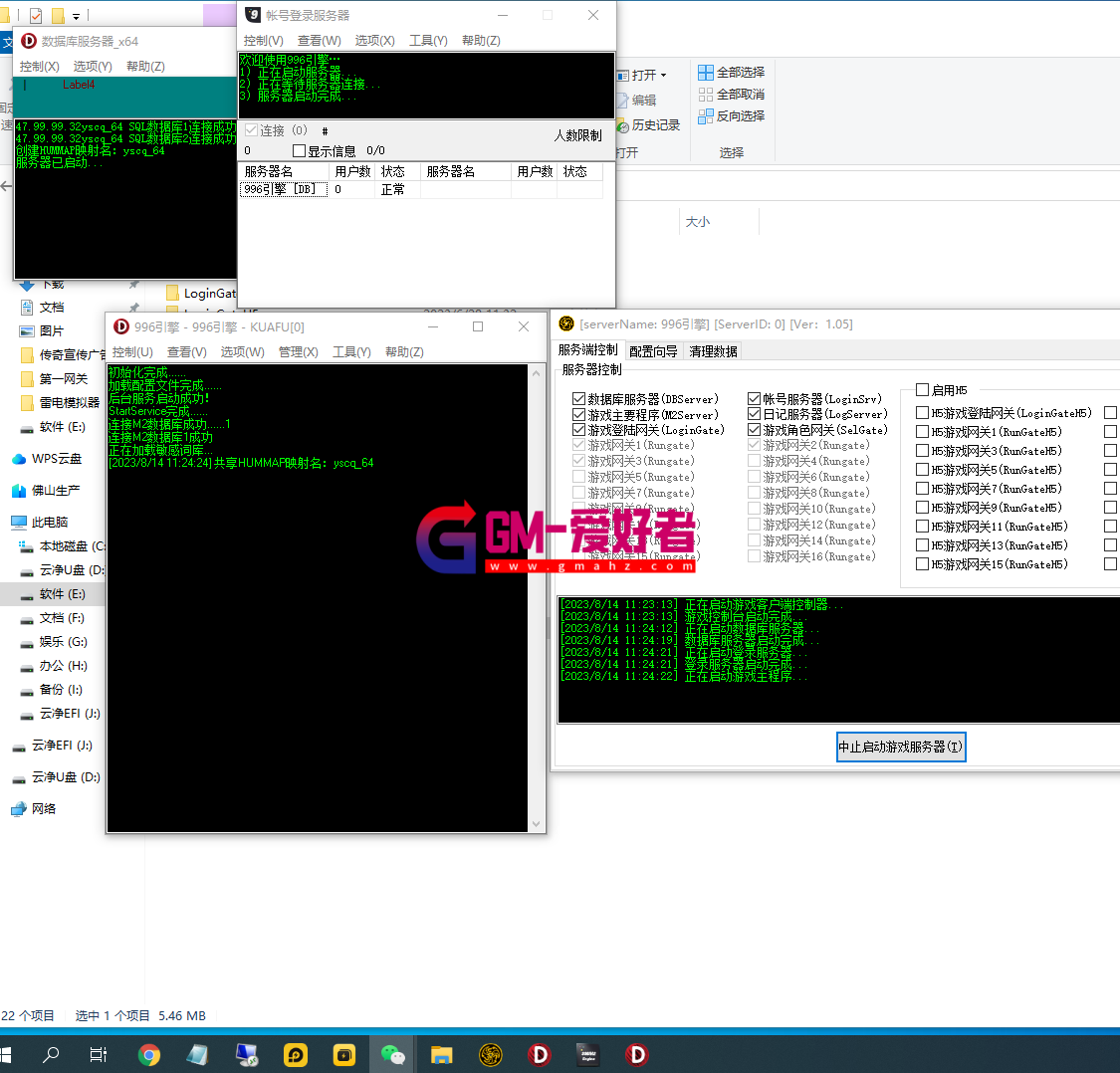Open Task View on the taskbar
The image size is (1120, 1073).
click(x=98, y=1054)
